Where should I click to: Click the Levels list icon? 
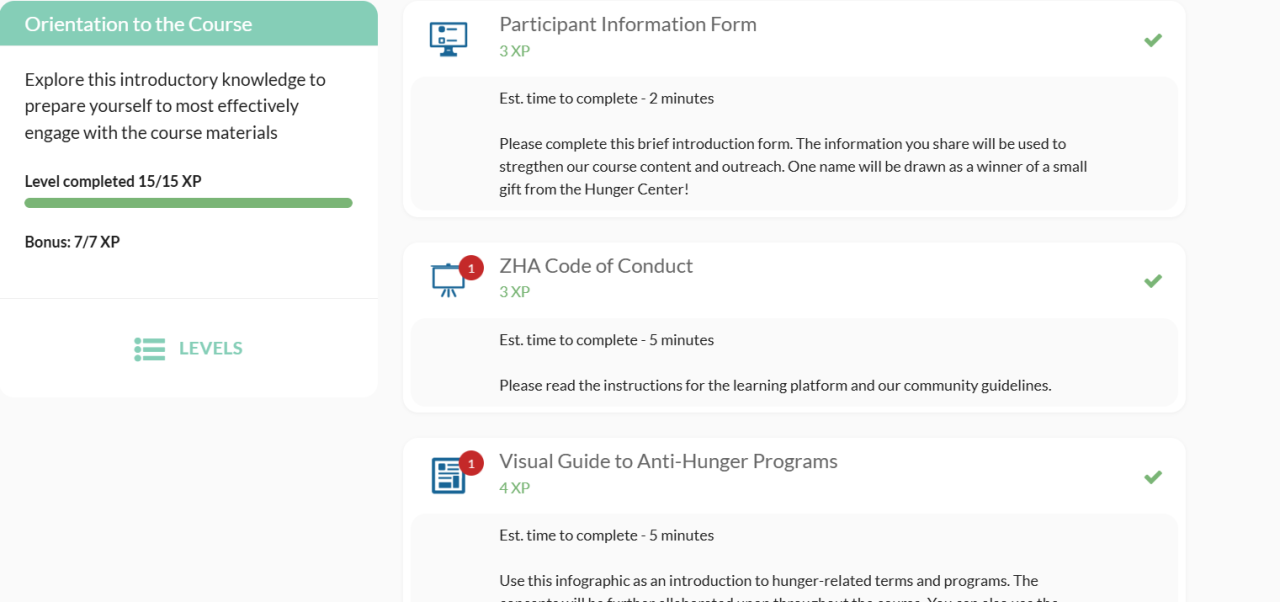(149, 349)
